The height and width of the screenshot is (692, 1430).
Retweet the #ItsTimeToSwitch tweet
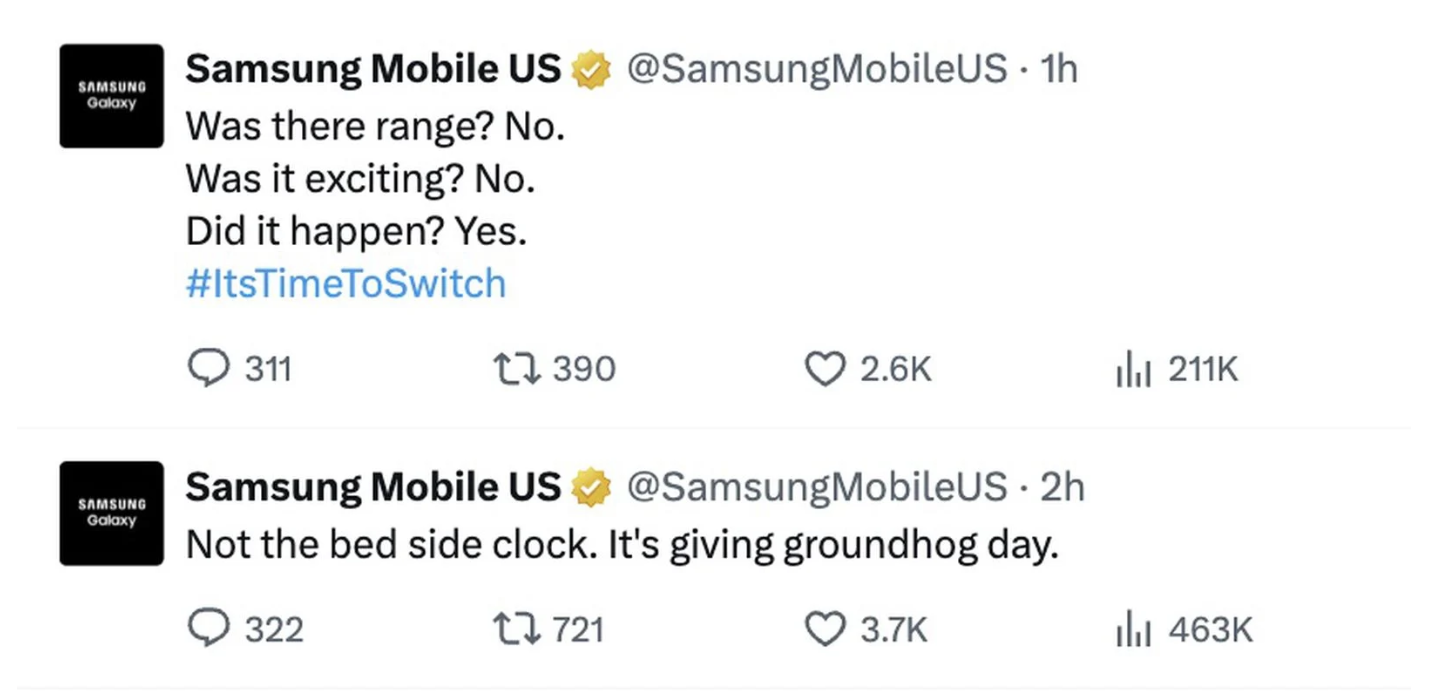pyautogui.click(x=555, y=370)
